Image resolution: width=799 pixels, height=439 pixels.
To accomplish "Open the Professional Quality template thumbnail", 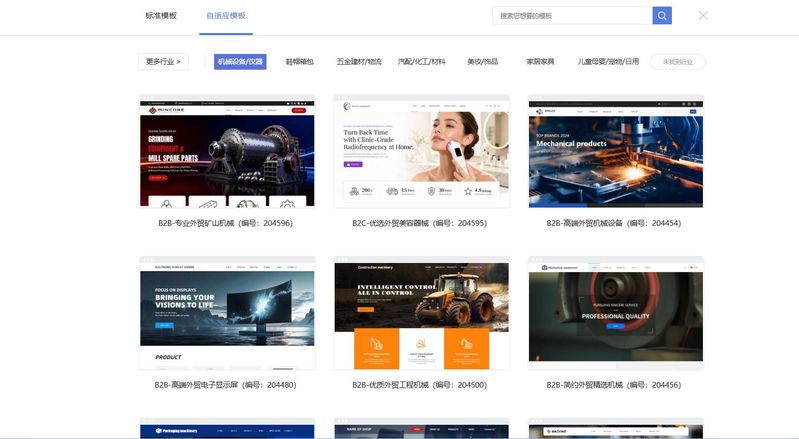I will [616, 313].
